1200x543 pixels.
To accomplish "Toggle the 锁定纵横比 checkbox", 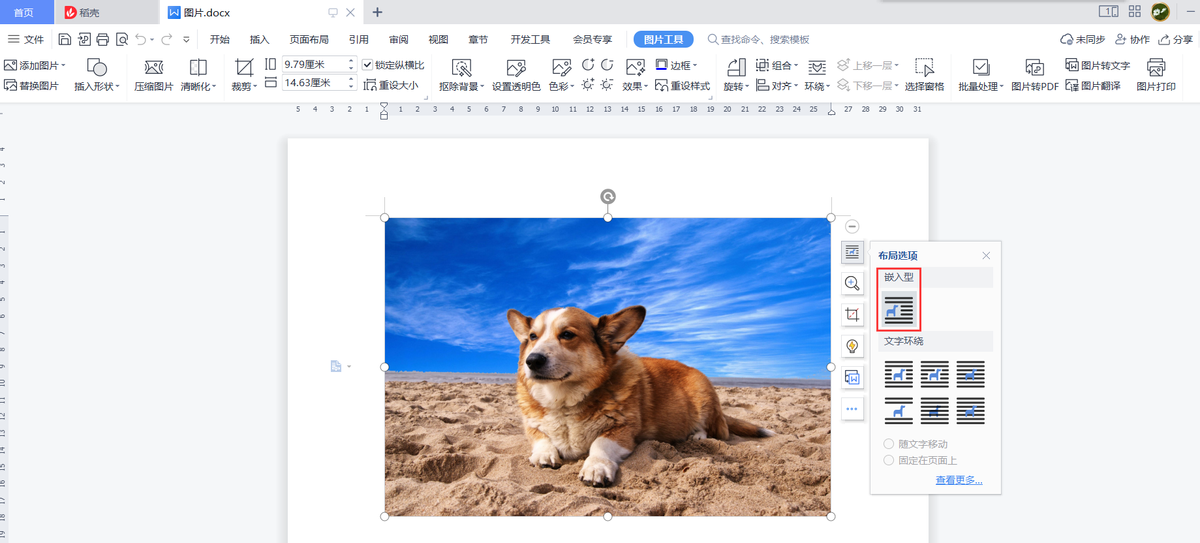I will 368,65.
